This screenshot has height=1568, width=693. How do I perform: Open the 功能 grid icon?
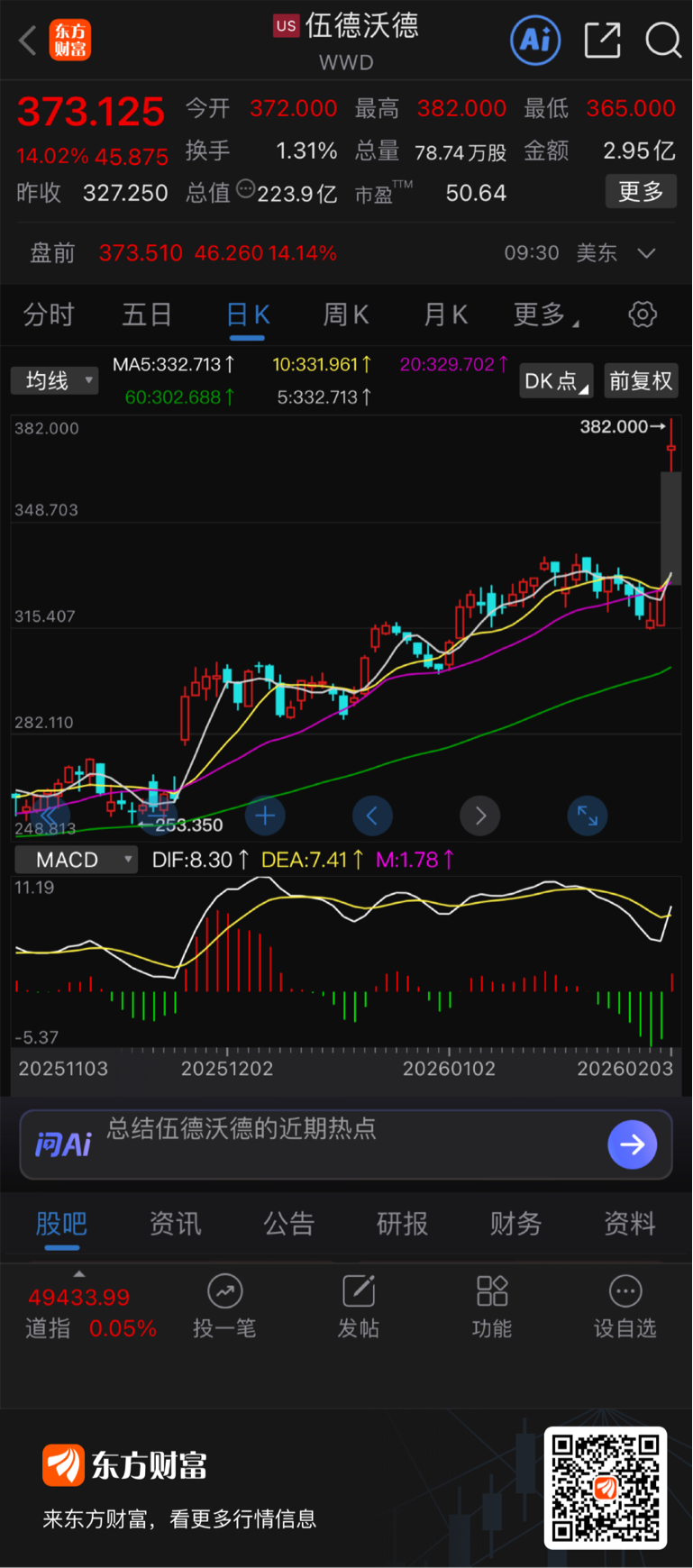[x=492, y=1291]
